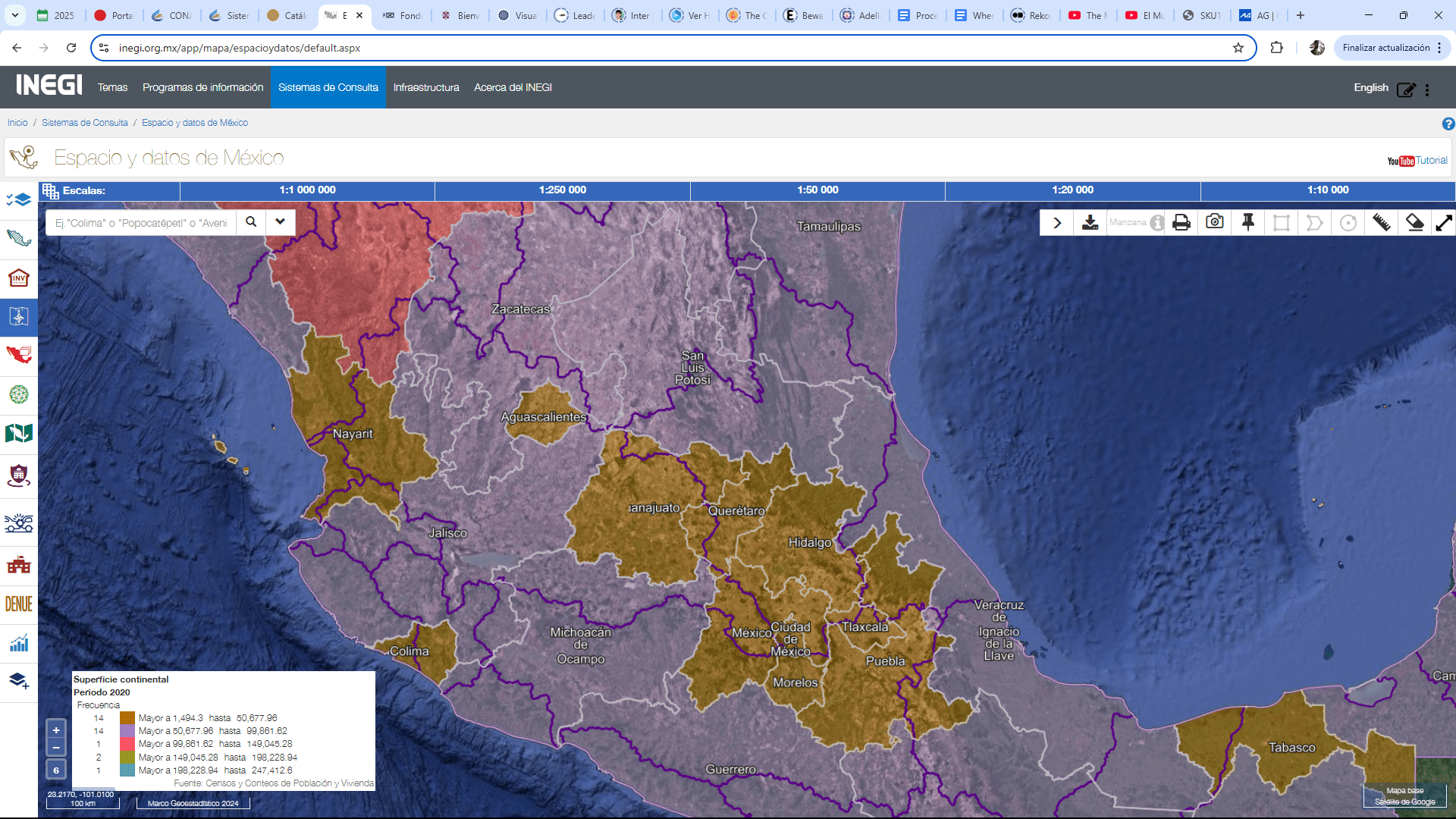Click the purple legend color swatch

127,731
